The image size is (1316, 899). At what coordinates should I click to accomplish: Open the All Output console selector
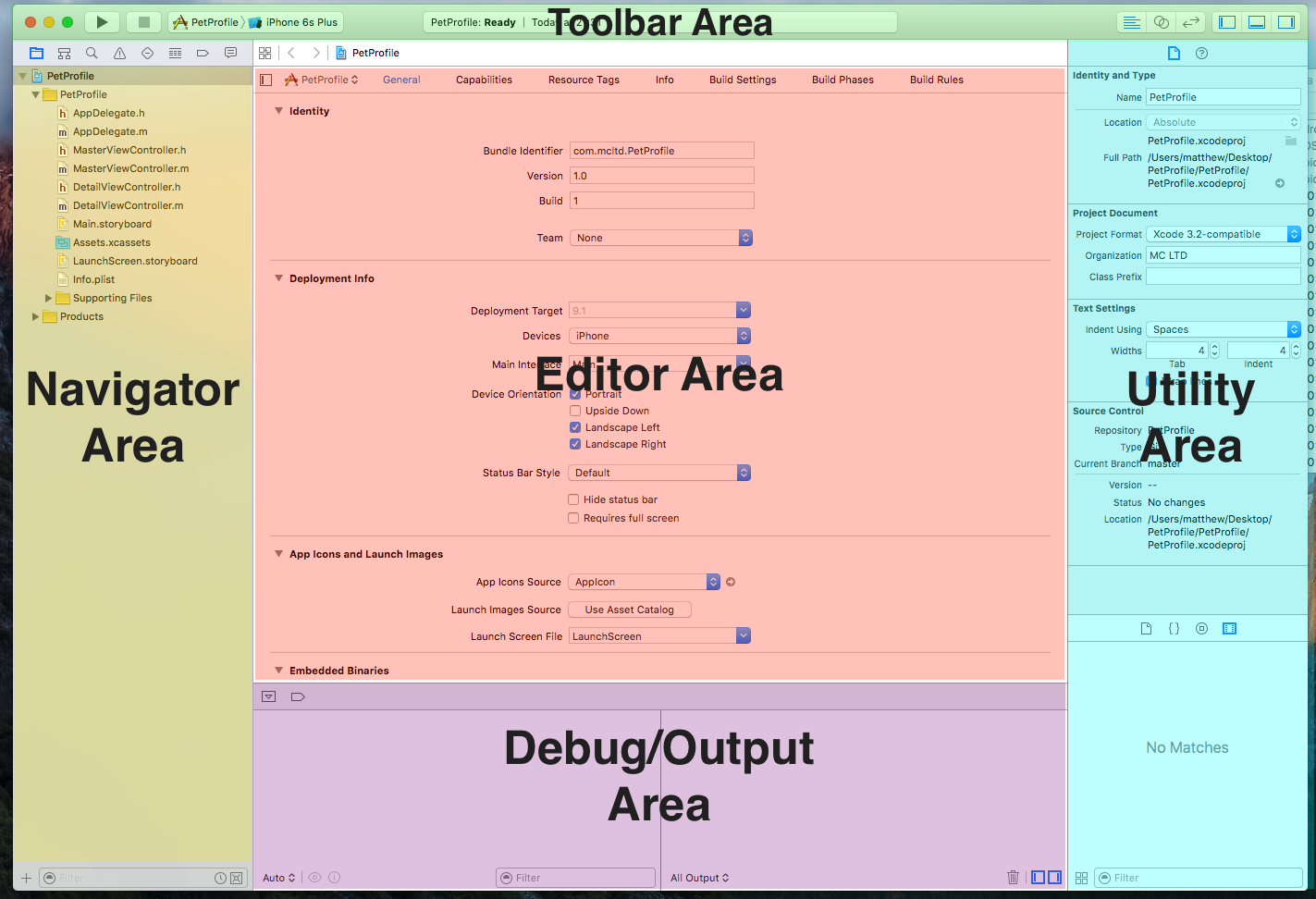coord(699,878)
